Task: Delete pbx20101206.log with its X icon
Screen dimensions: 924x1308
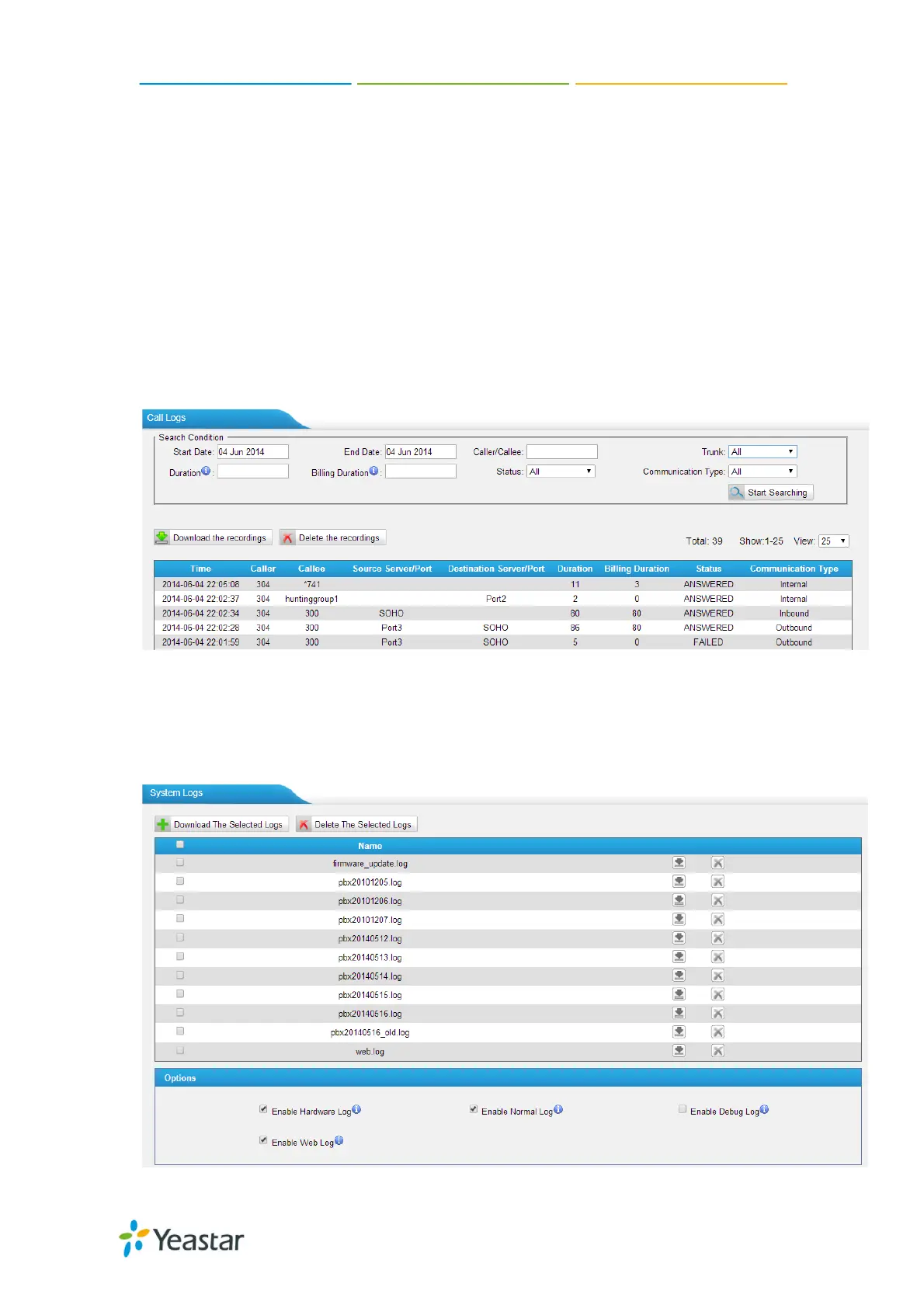Action: pyautogui.click(x=718, y=900)
